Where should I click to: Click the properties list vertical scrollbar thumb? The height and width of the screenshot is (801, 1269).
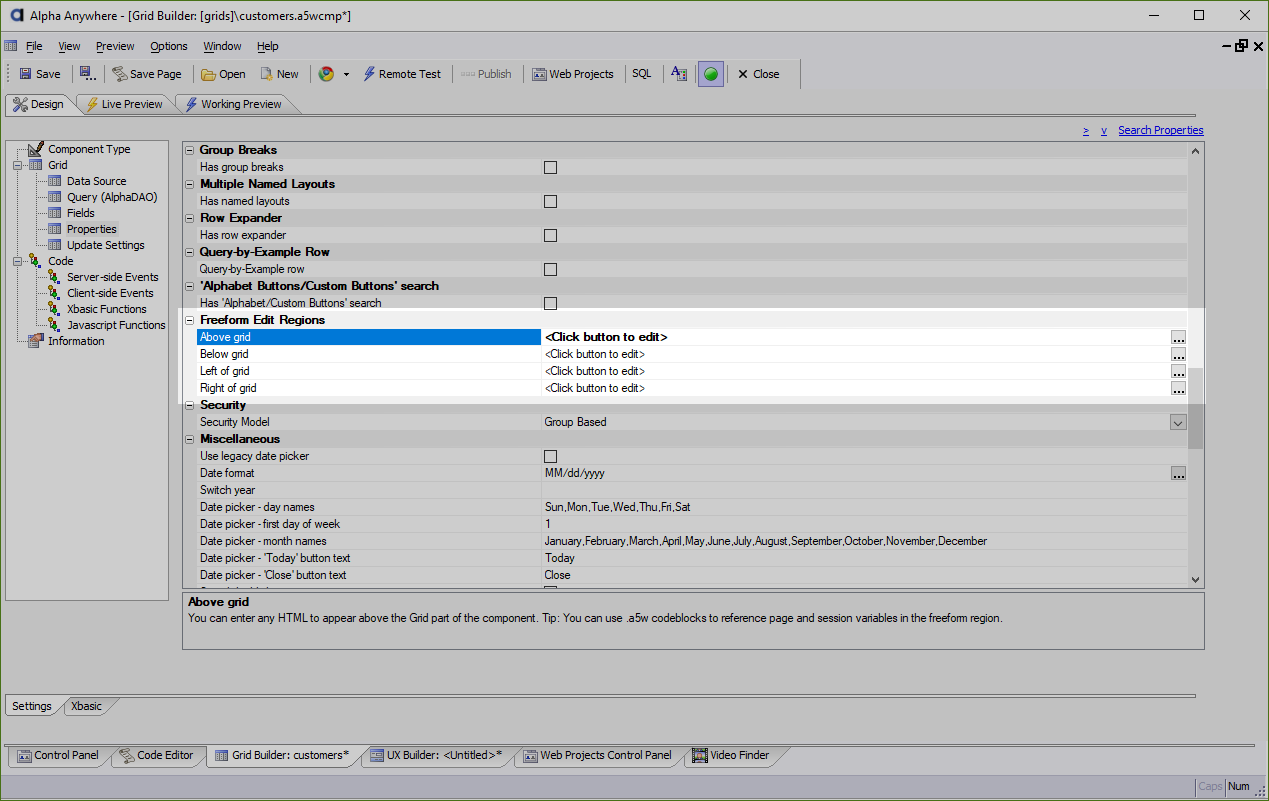tap(1195, 408)
